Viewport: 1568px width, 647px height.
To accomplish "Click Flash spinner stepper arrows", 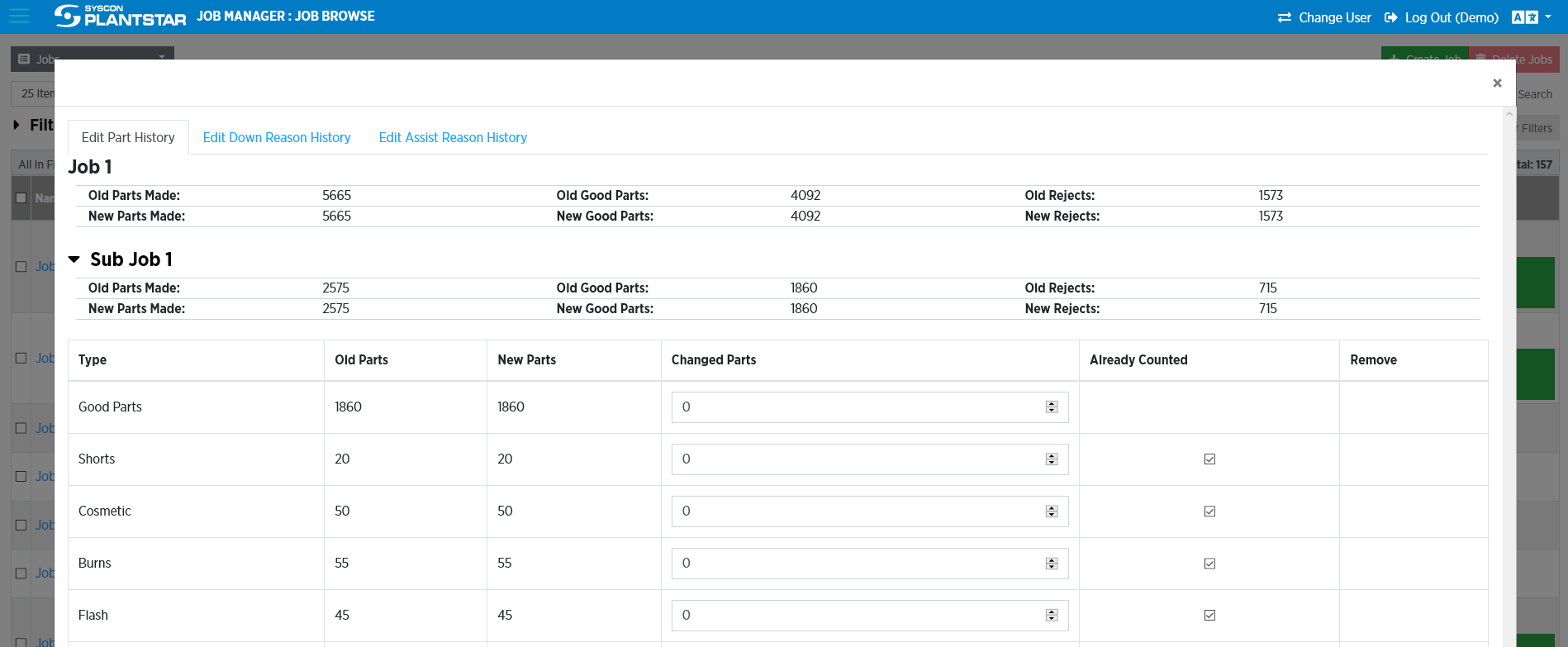I will (x=1052, y=616).
